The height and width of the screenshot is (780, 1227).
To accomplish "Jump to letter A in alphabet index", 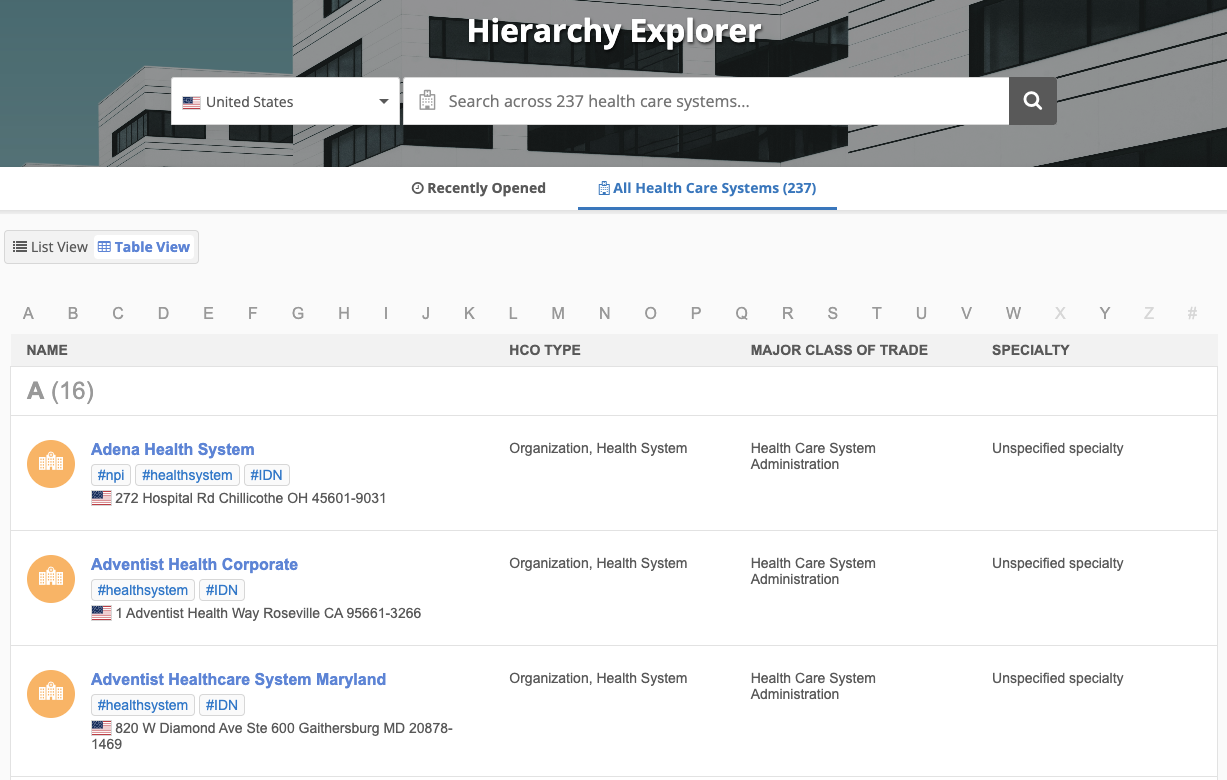I will (29, 313).
